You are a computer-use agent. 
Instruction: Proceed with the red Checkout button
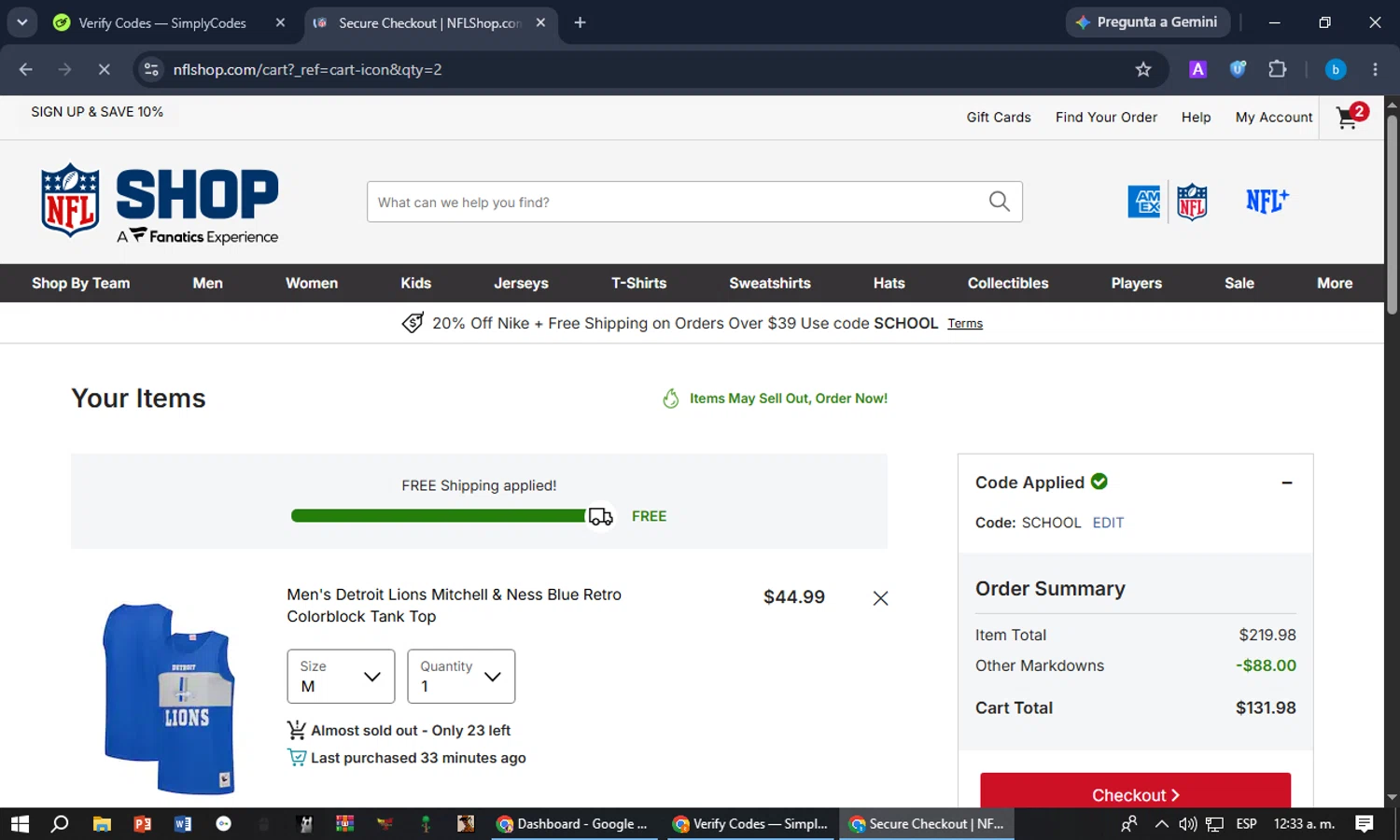point(1135,791)
